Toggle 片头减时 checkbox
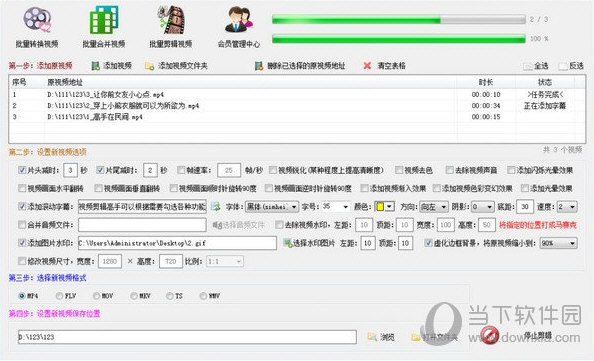 click(22, 170)
